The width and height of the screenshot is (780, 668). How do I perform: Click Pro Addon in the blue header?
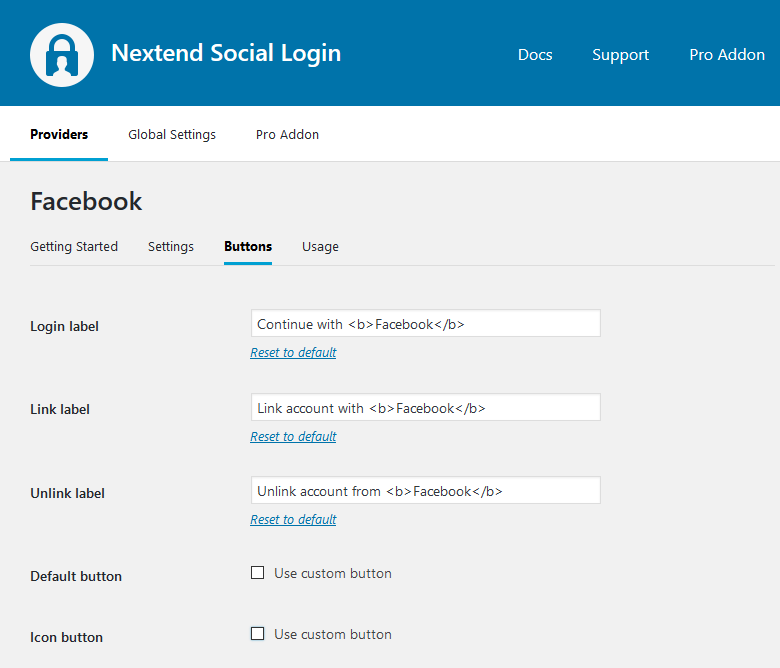coord(727,55)
